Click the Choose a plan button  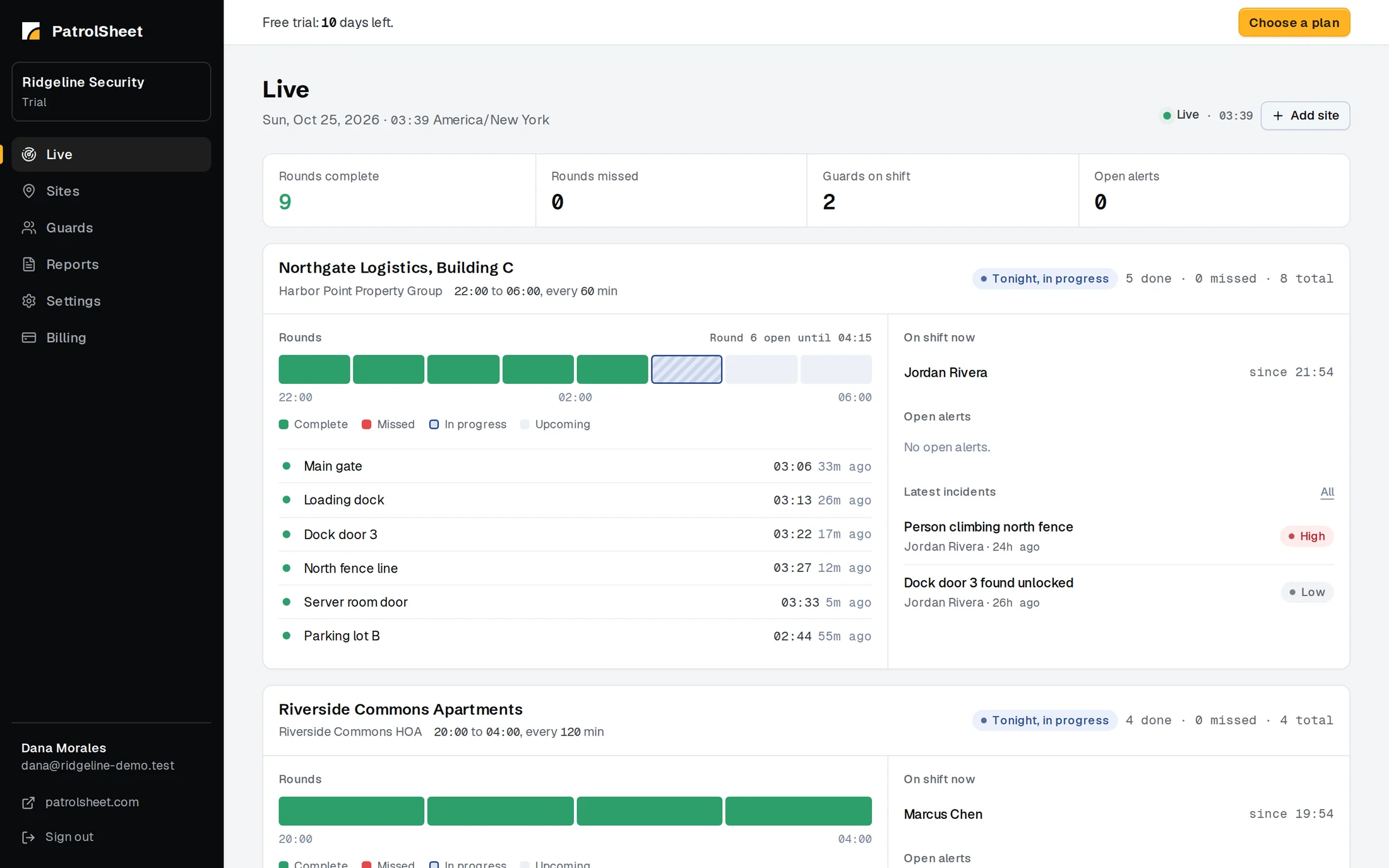point(1294,23)
